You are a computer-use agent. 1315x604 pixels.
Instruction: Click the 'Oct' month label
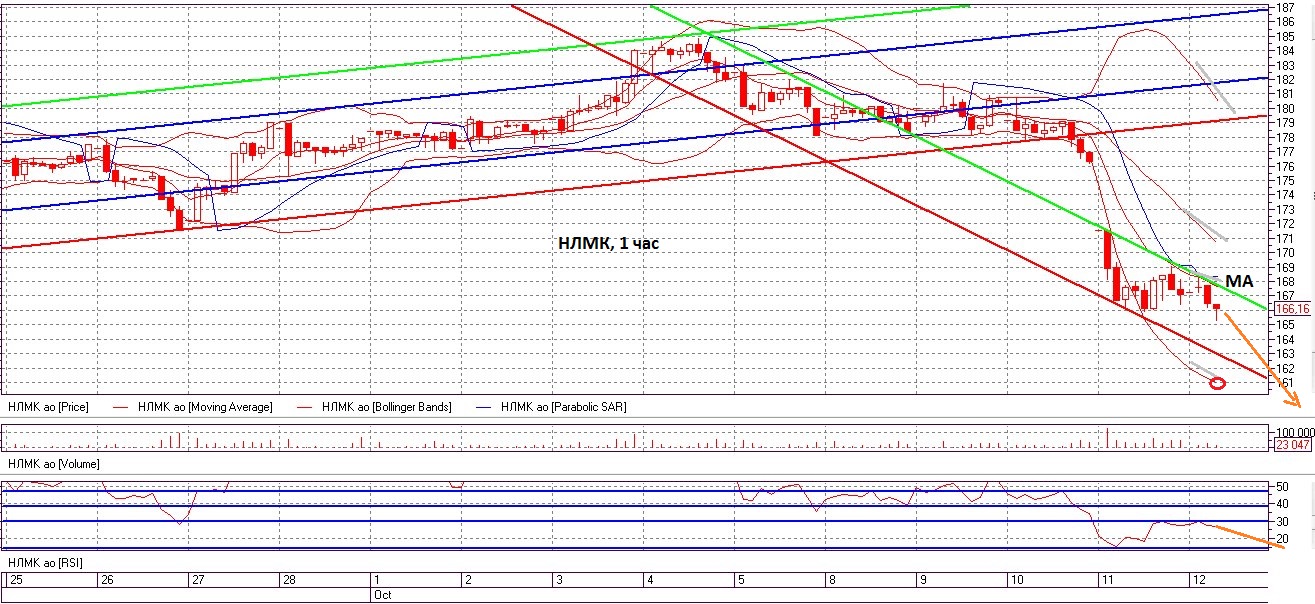[x=382, y=594]
